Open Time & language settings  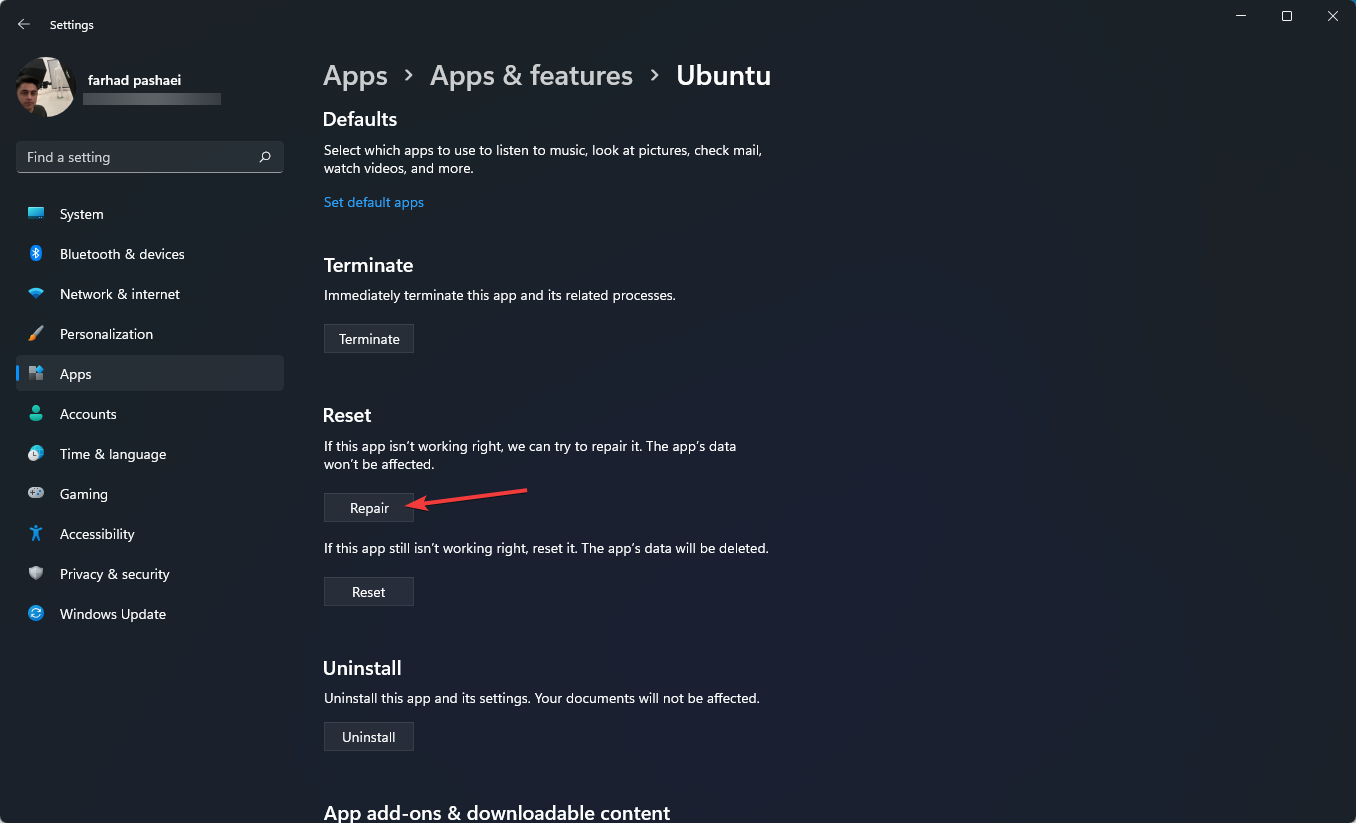click(x=35, y=453)
